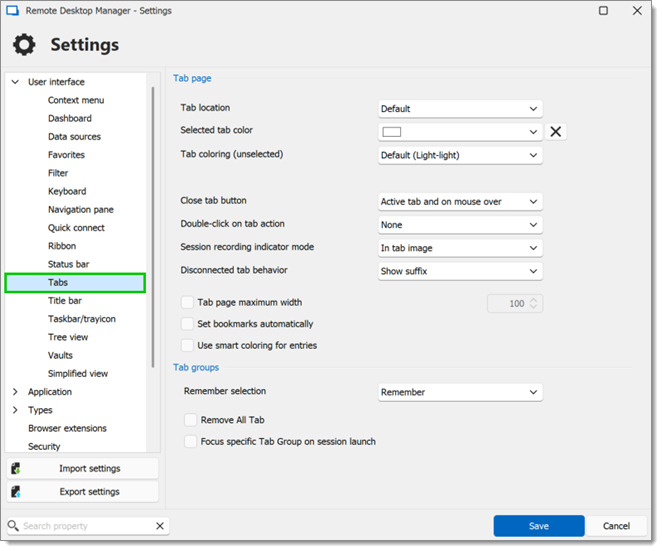Screen dimensions: 662x551
Task: Open the Tab location dropdown
Action: (460, 109)
